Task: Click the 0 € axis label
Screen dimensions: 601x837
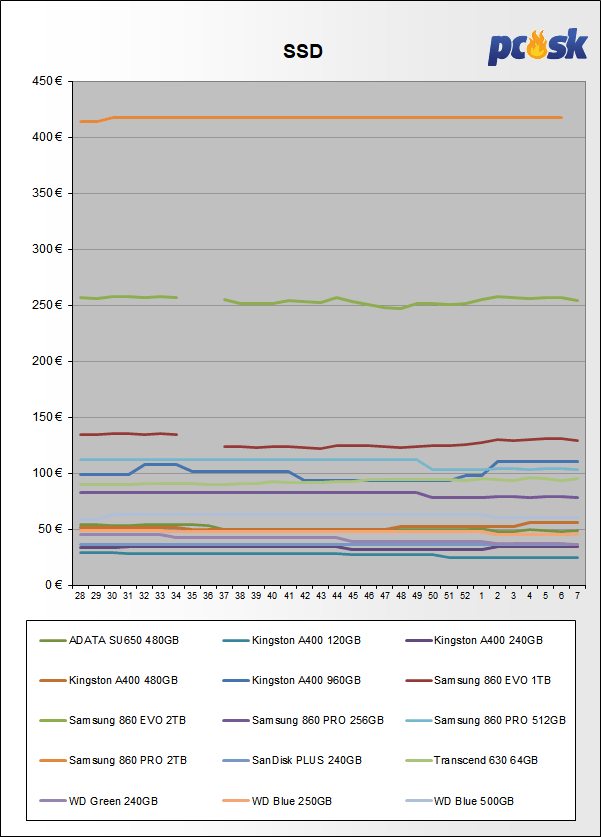Action: coord(53,585)
